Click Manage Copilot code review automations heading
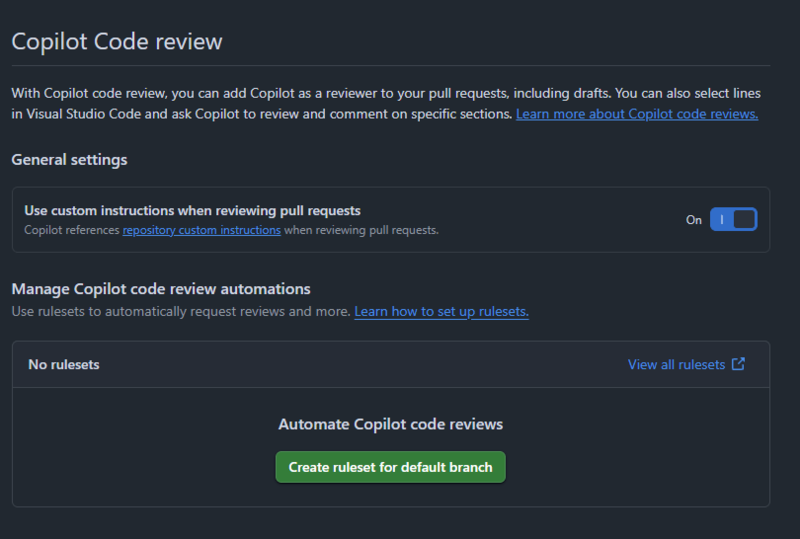Screen dimensions: 800x539 click(x=161, y=289)
